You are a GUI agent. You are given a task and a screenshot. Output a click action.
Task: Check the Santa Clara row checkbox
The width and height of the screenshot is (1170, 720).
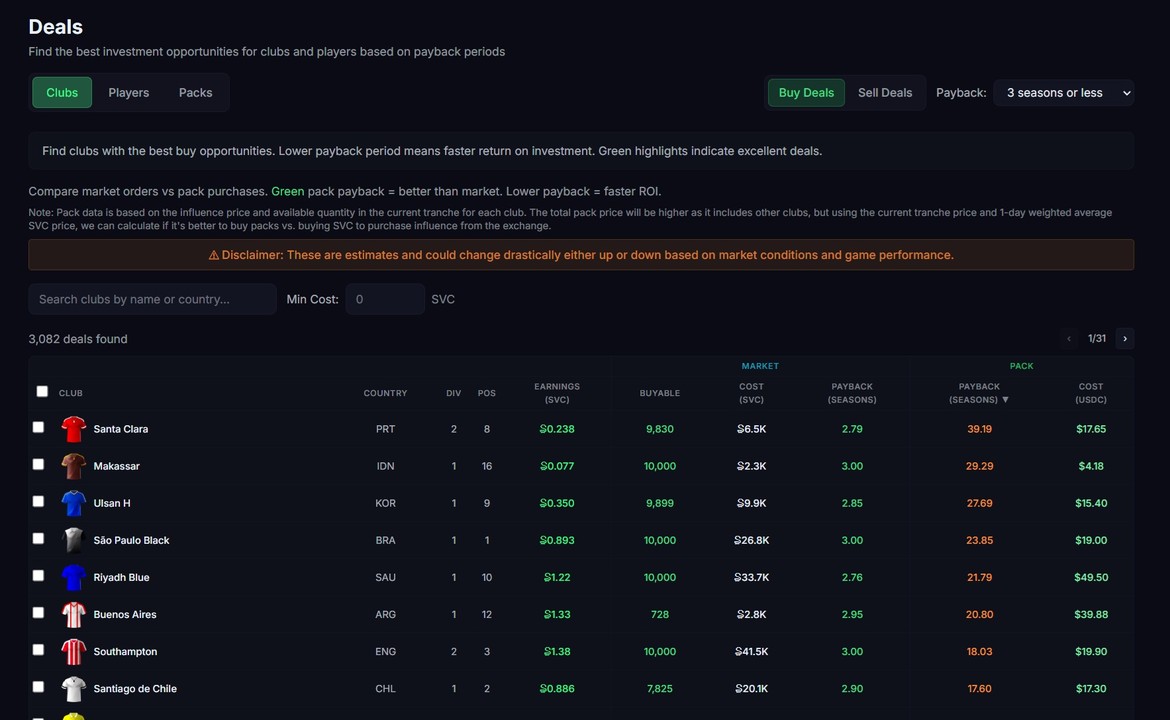click(x=38, y=426)
